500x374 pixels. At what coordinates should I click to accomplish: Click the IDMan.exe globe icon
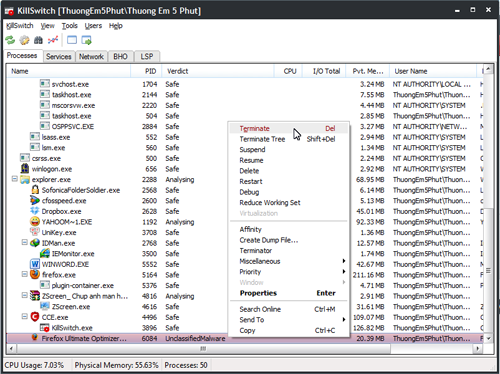click(x=35, y=243)
